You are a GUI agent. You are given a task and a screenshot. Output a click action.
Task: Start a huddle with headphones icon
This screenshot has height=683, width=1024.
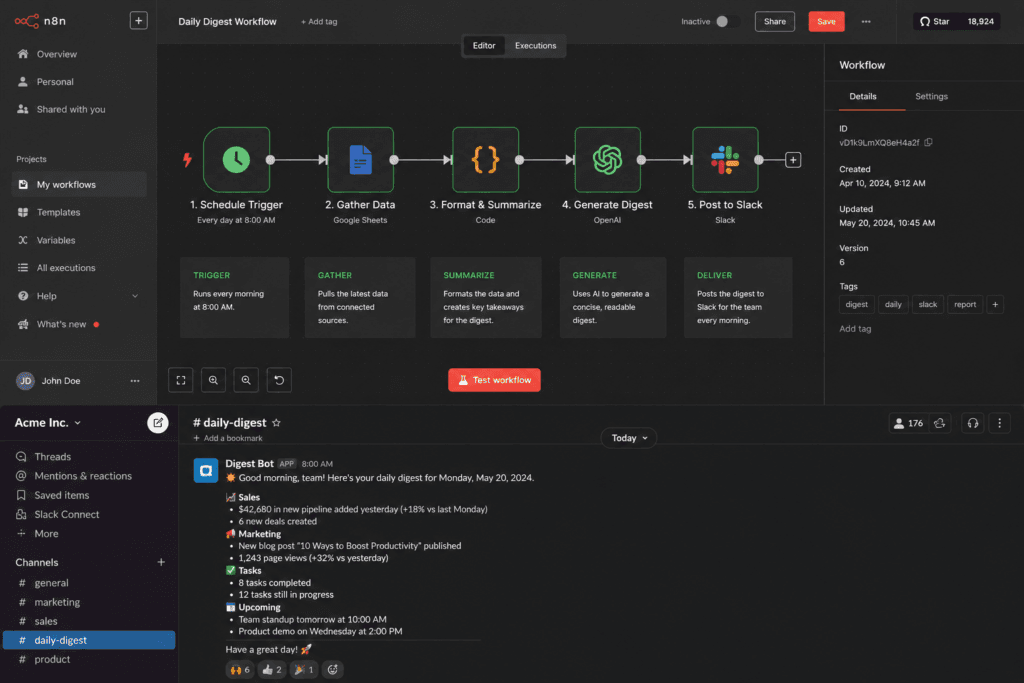click(972, 423)
